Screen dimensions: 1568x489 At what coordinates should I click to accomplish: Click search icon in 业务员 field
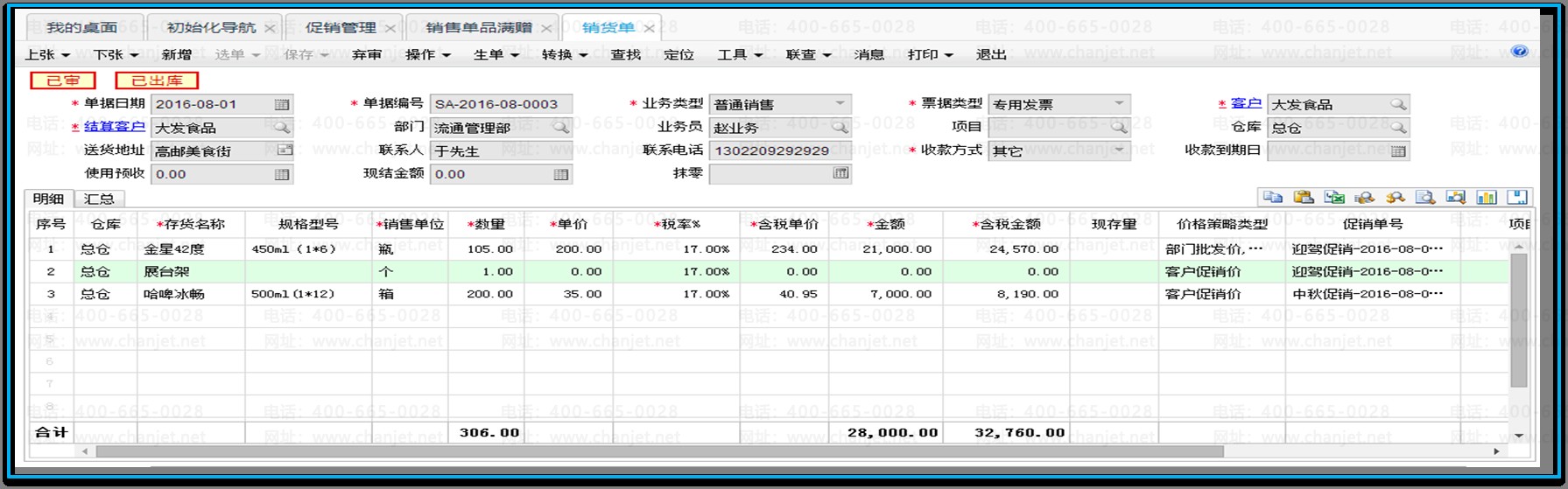(840, 128)
